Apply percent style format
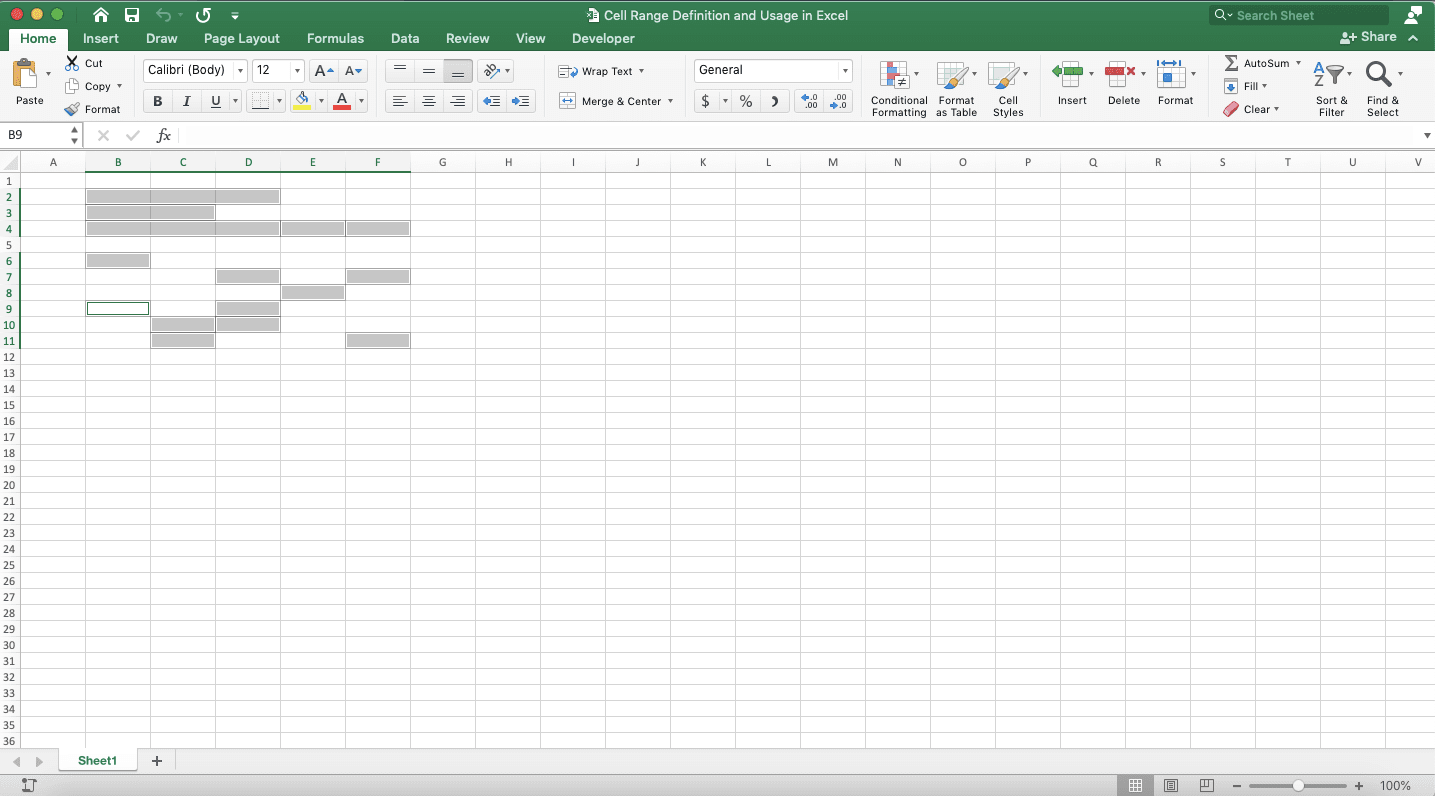 point(746,101)
